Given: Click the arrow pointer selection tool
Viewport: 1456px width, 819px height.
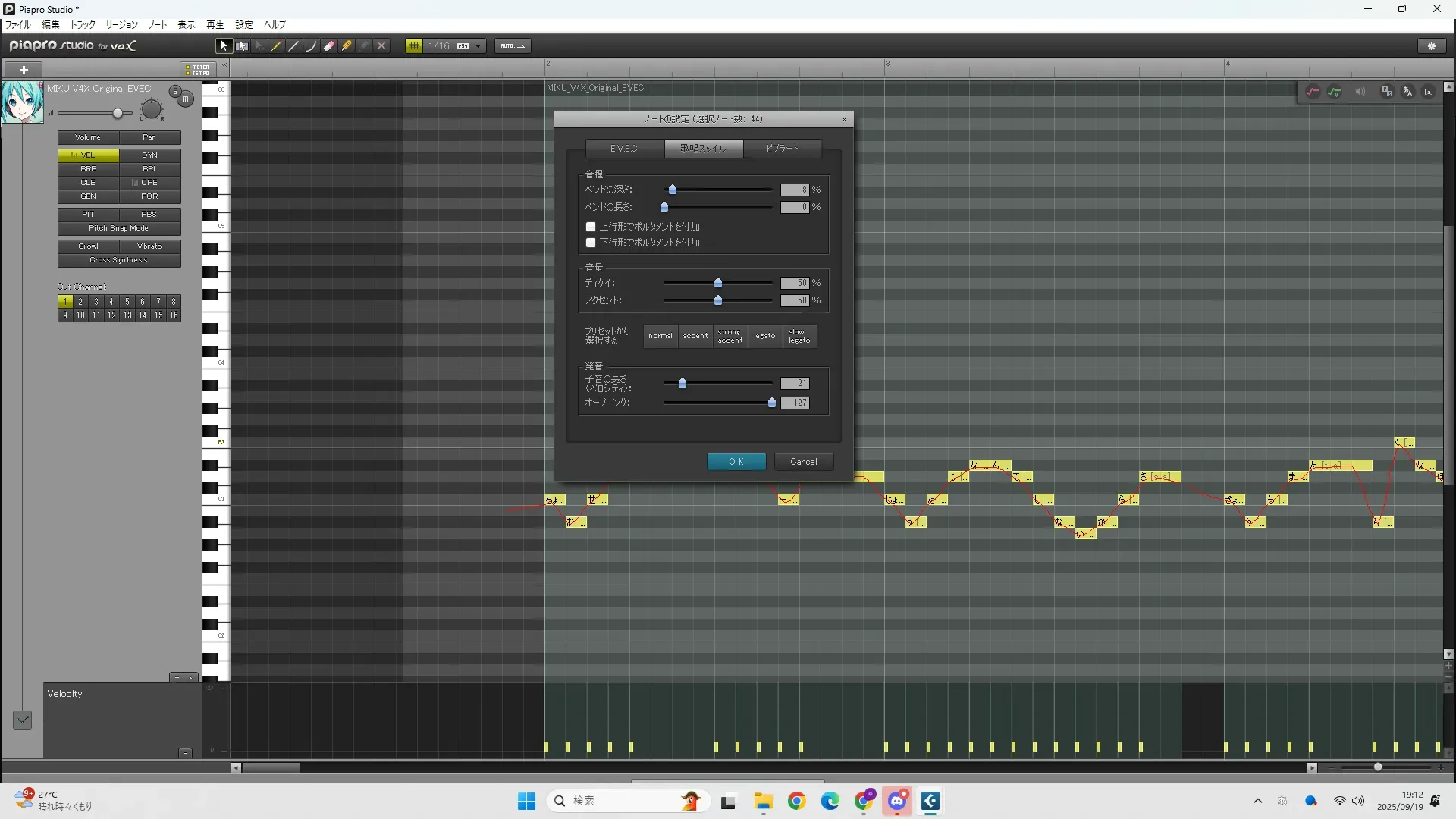Looking at the screenshot, I should click(224, 46).
